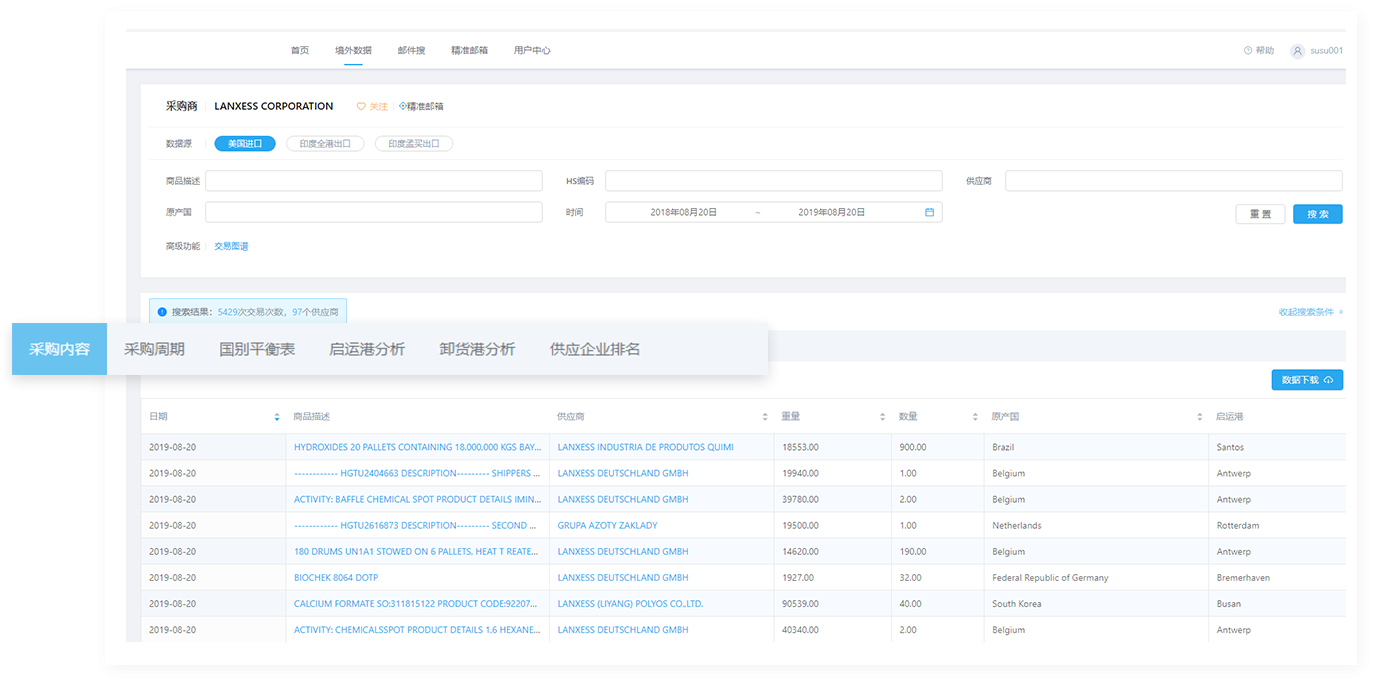1375x684 pixels.
Task: Show the 供应企业排名 tab
Action: point(595,349)
